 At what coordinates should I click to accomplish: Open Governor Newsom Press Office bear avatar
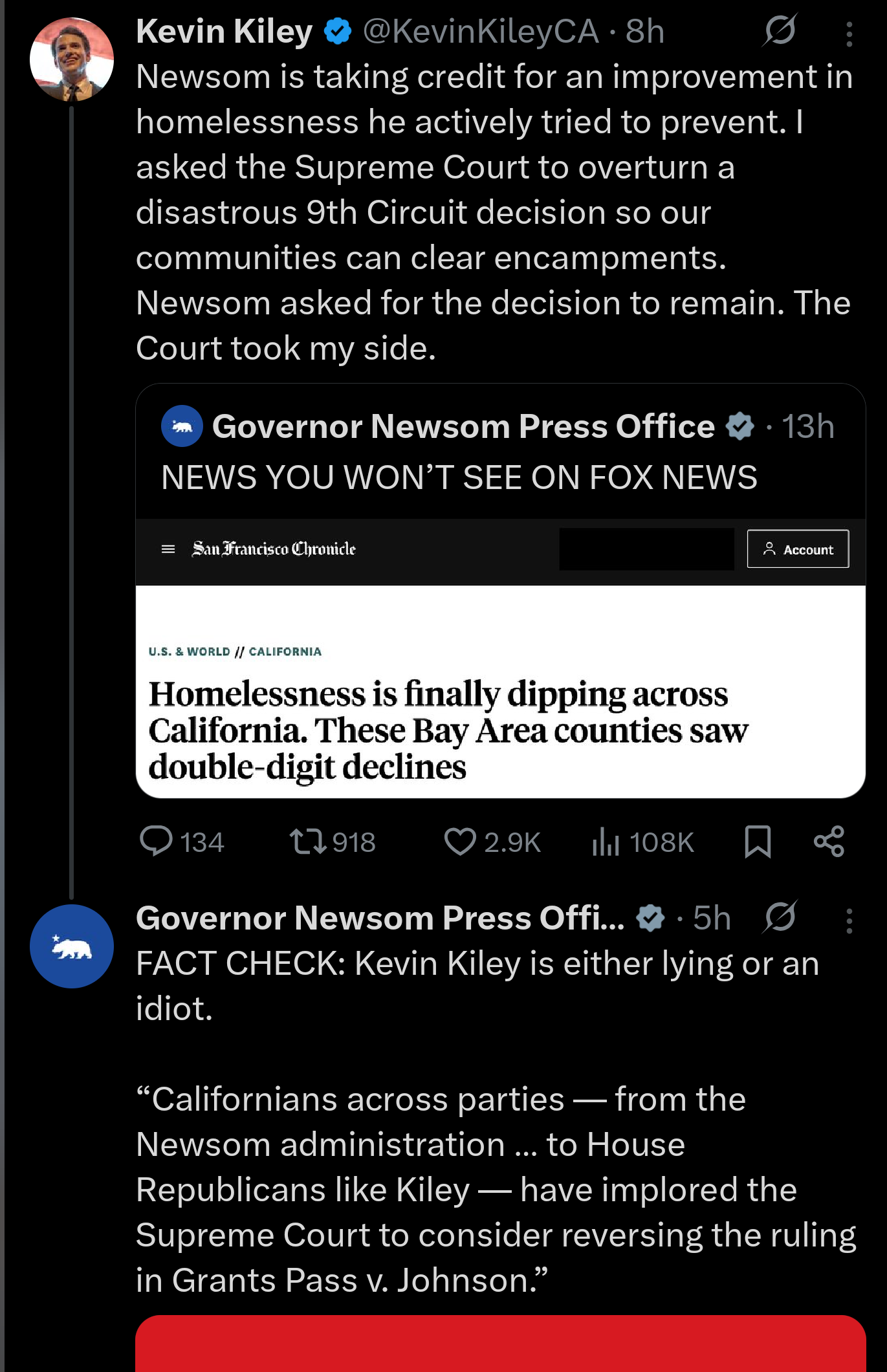click(x=72, y=946)
